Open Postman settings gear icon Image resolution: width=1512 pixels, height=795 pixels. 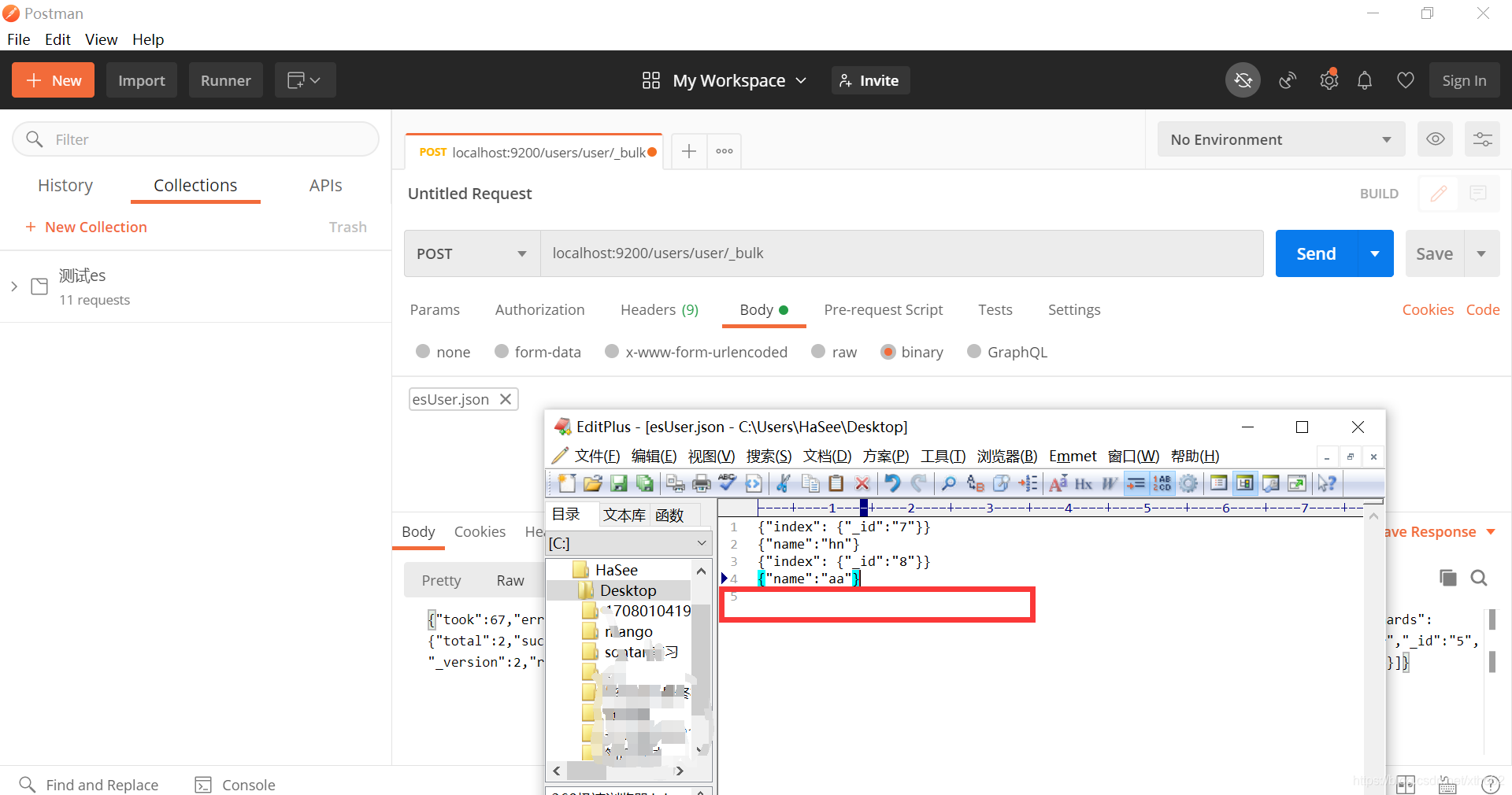pos(1329,80)
